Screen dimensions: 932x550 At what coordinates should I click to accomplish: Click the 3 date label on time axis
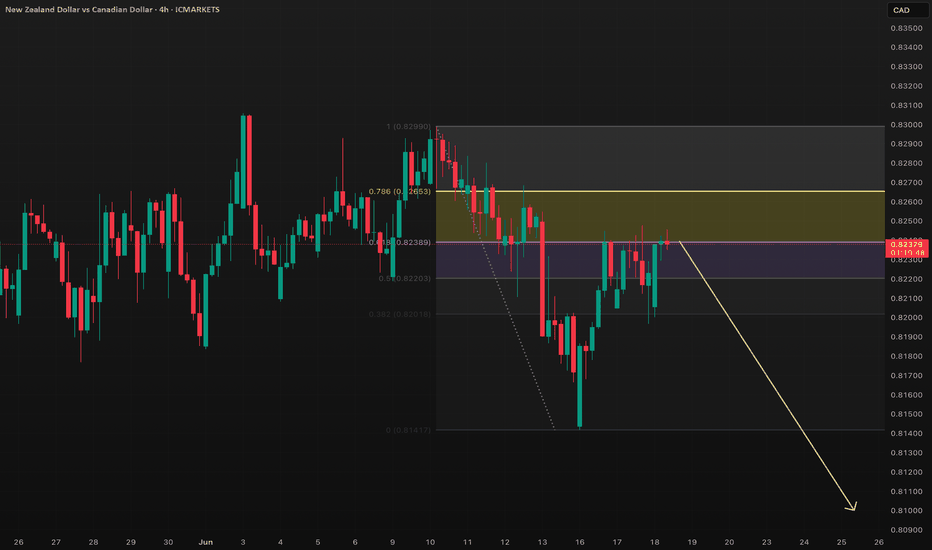243,542
